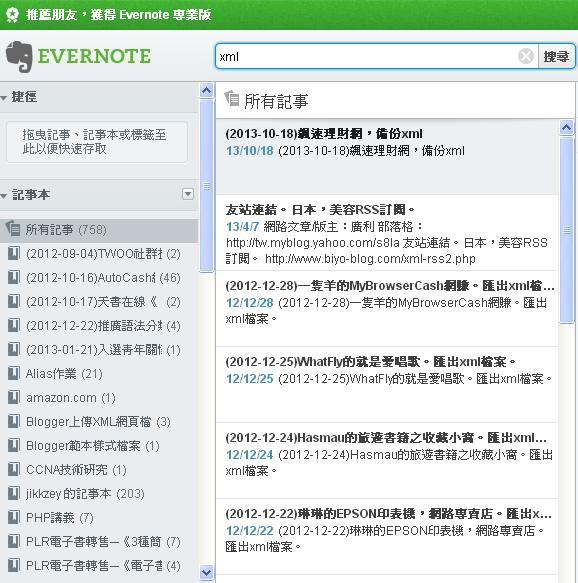Click the 12/12/25 date label
This screenshot has height=583, width=578.
[x=250, y=379]
